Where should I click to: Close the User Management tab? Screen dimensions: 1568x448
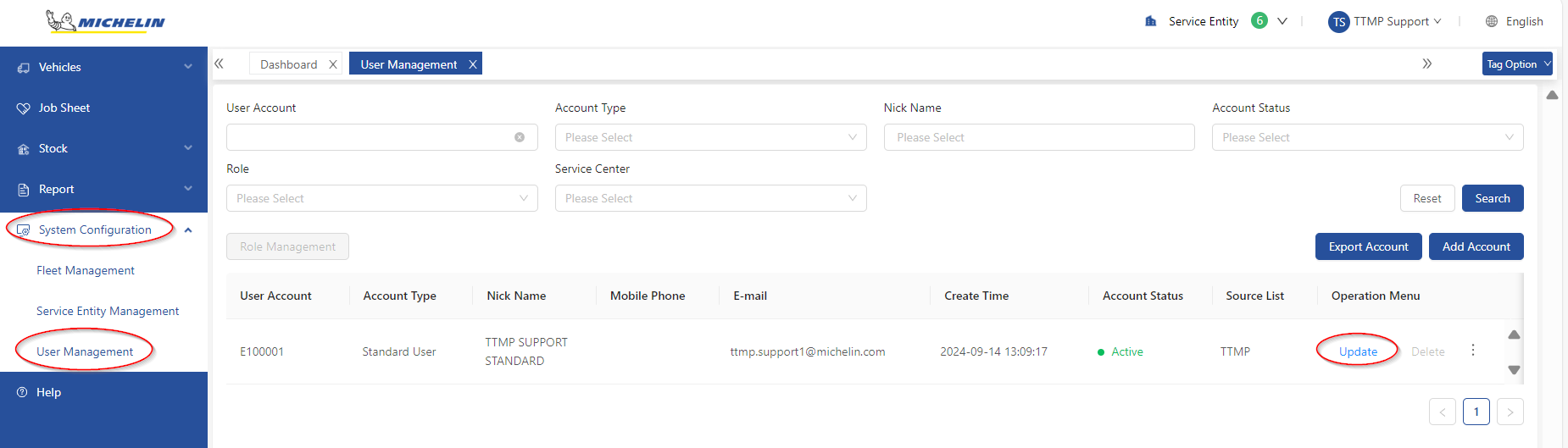click(x=473, y=64)
